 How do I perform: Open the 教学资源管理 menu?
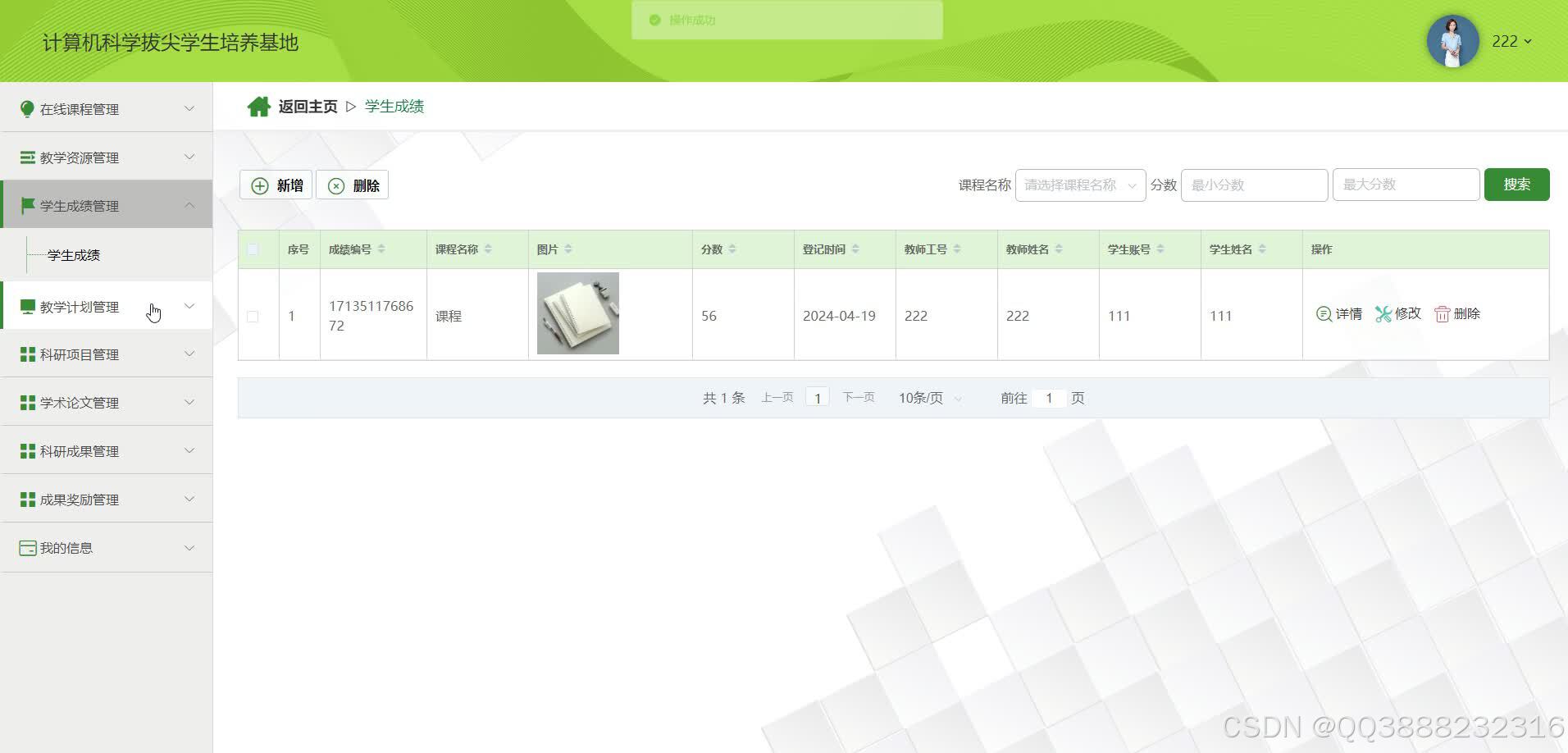coord(107,157)
